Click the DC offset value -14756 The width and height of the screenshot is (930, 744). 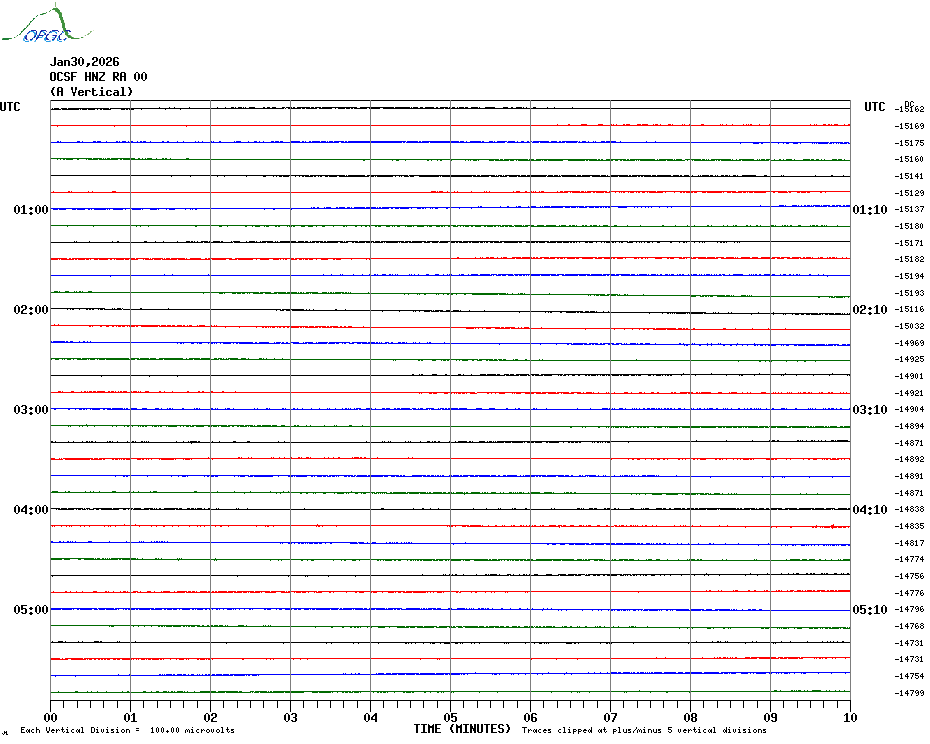point(910,576)
